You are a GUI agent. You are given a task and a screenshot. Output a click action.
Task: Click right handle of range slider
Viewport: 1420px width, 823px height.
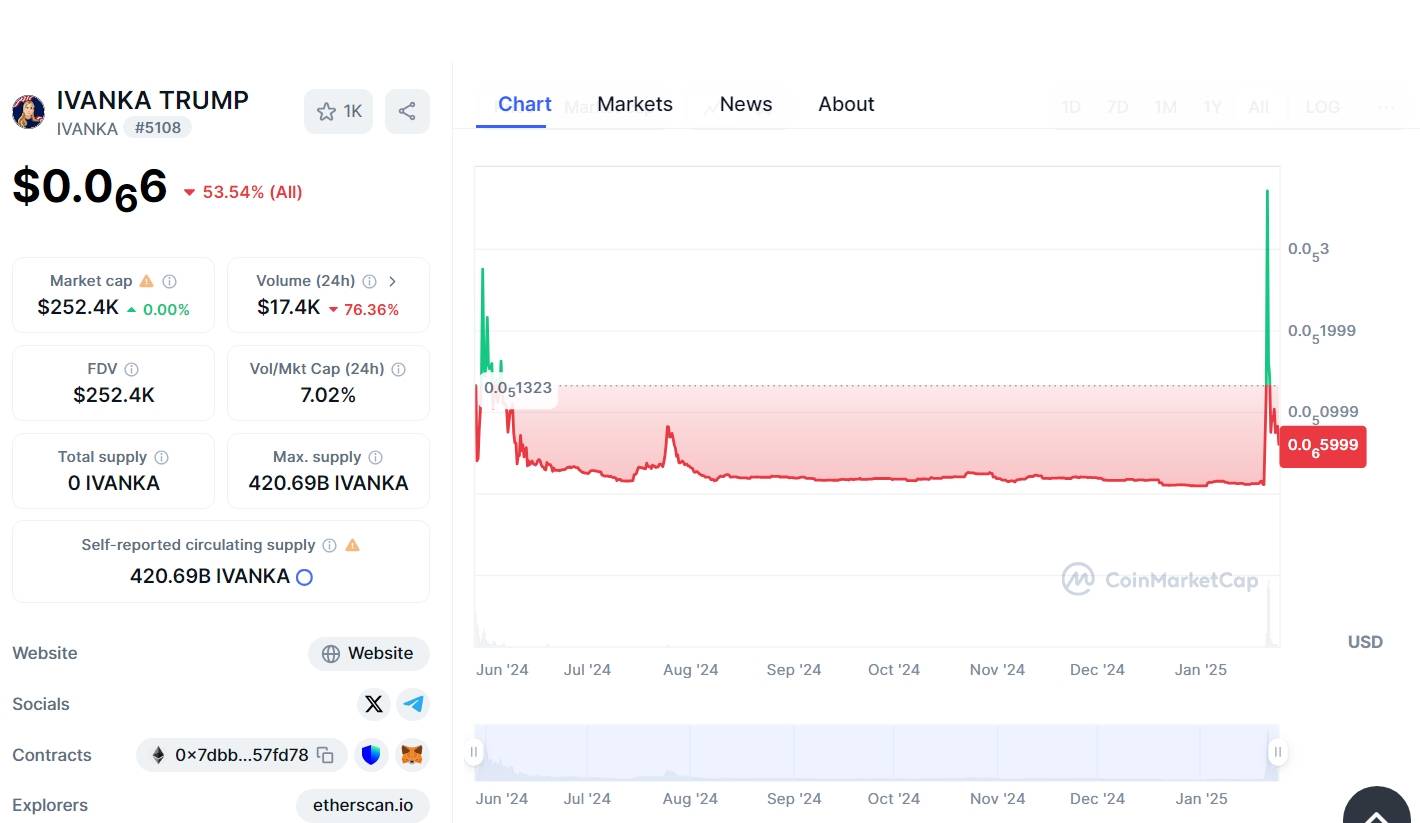click(x=1277, y=752)
